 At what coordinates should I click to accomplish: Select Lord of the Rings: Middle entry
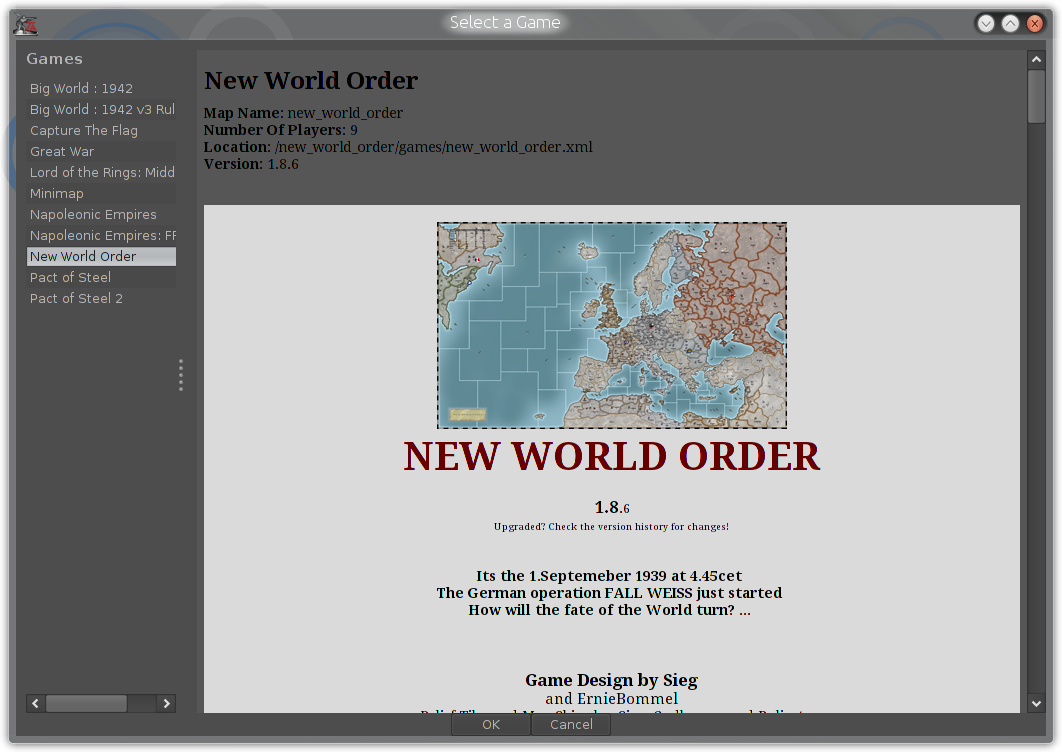[x=101, y=172]
